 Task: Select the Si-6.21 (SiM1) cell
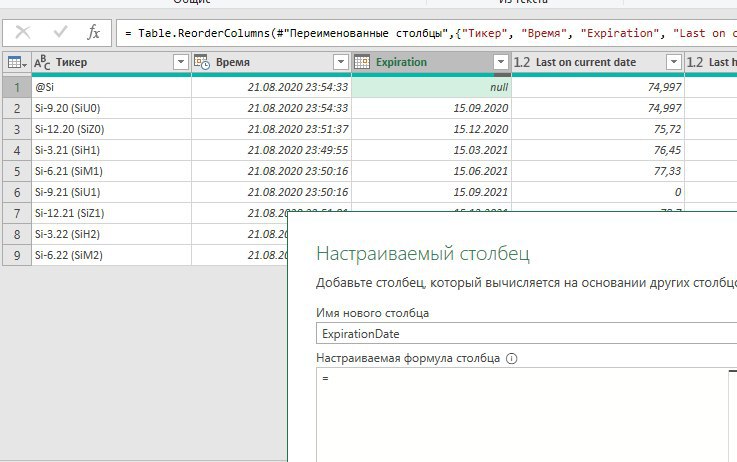tap(111, 171)
